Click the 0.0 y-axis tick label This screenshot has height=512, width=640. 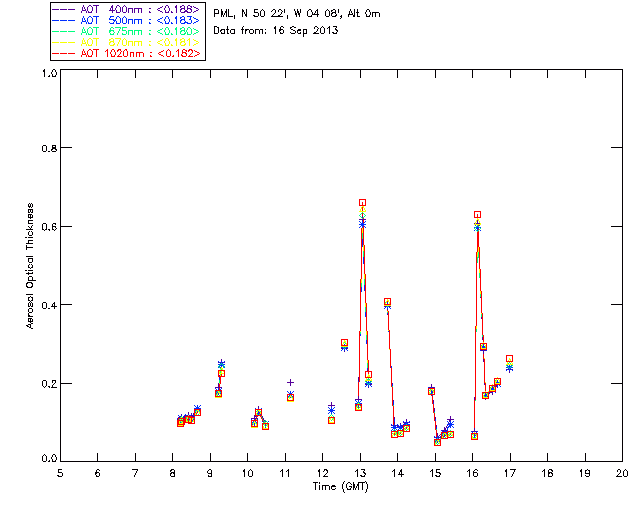(49, 459)
